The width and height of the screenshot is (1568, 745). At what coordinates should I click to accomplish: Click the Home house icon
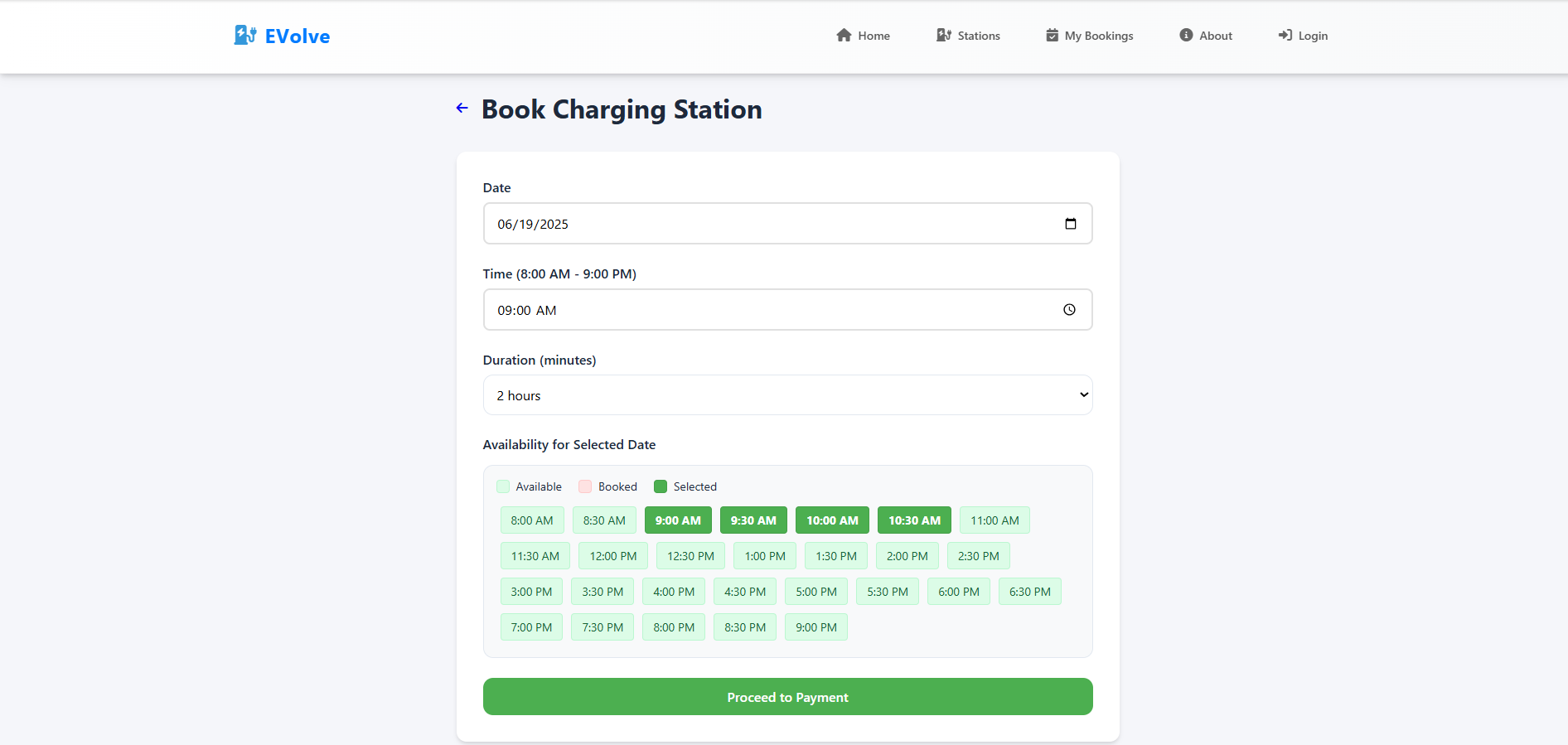pyautogui.click(x=844, y=35)
